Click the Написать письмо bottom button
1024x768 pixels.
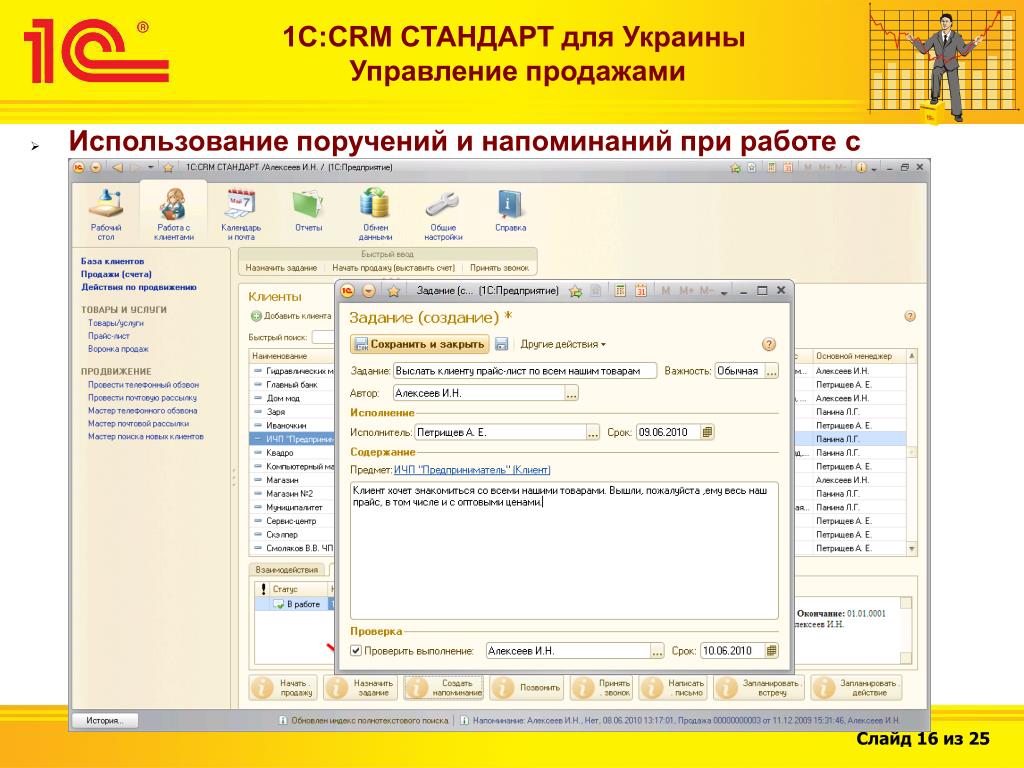click(x=675, y=688)
